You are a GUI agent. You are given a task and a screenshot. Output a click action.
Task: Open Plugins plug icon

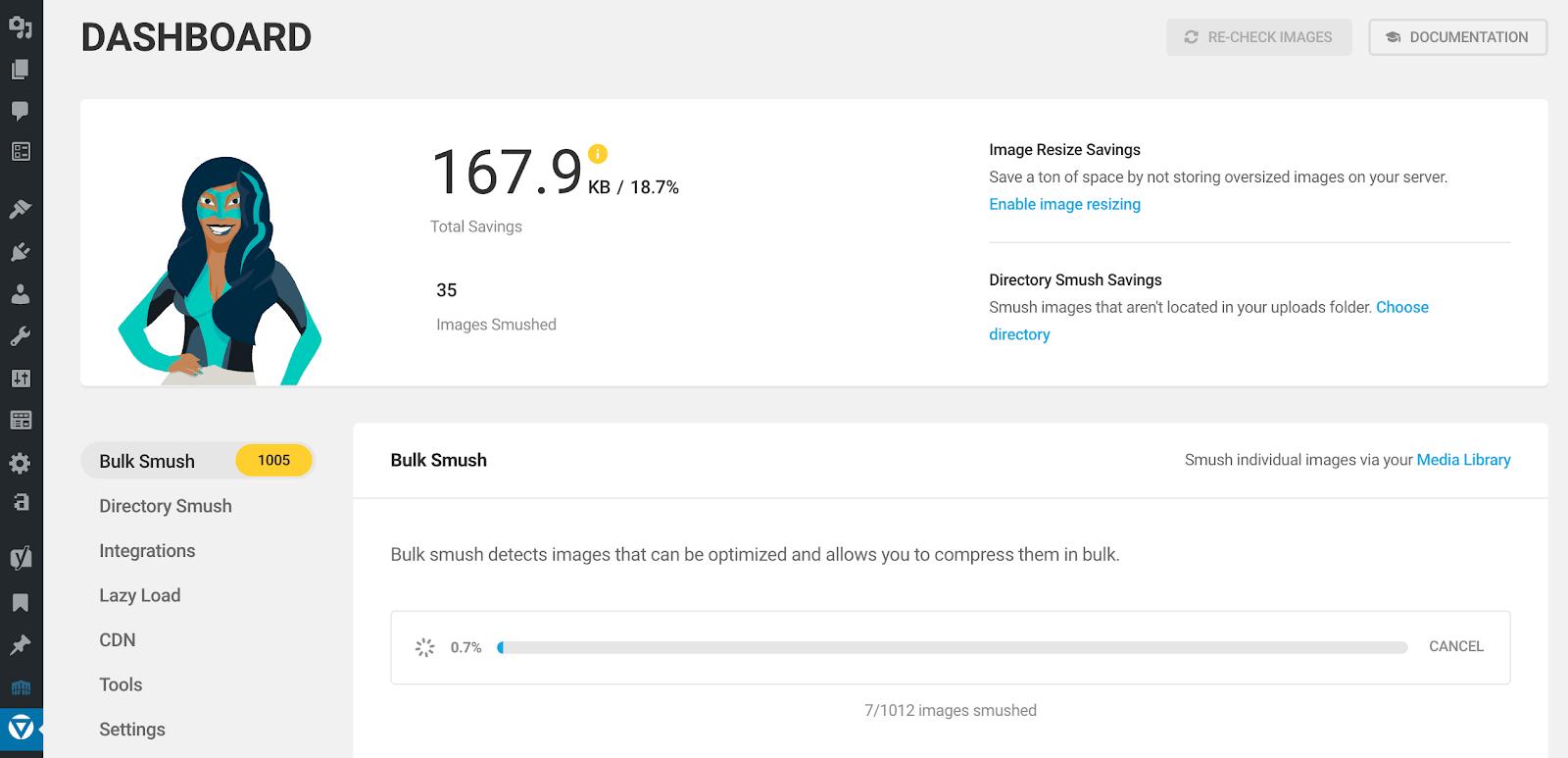pyautogui.click(x=20, y=252)
